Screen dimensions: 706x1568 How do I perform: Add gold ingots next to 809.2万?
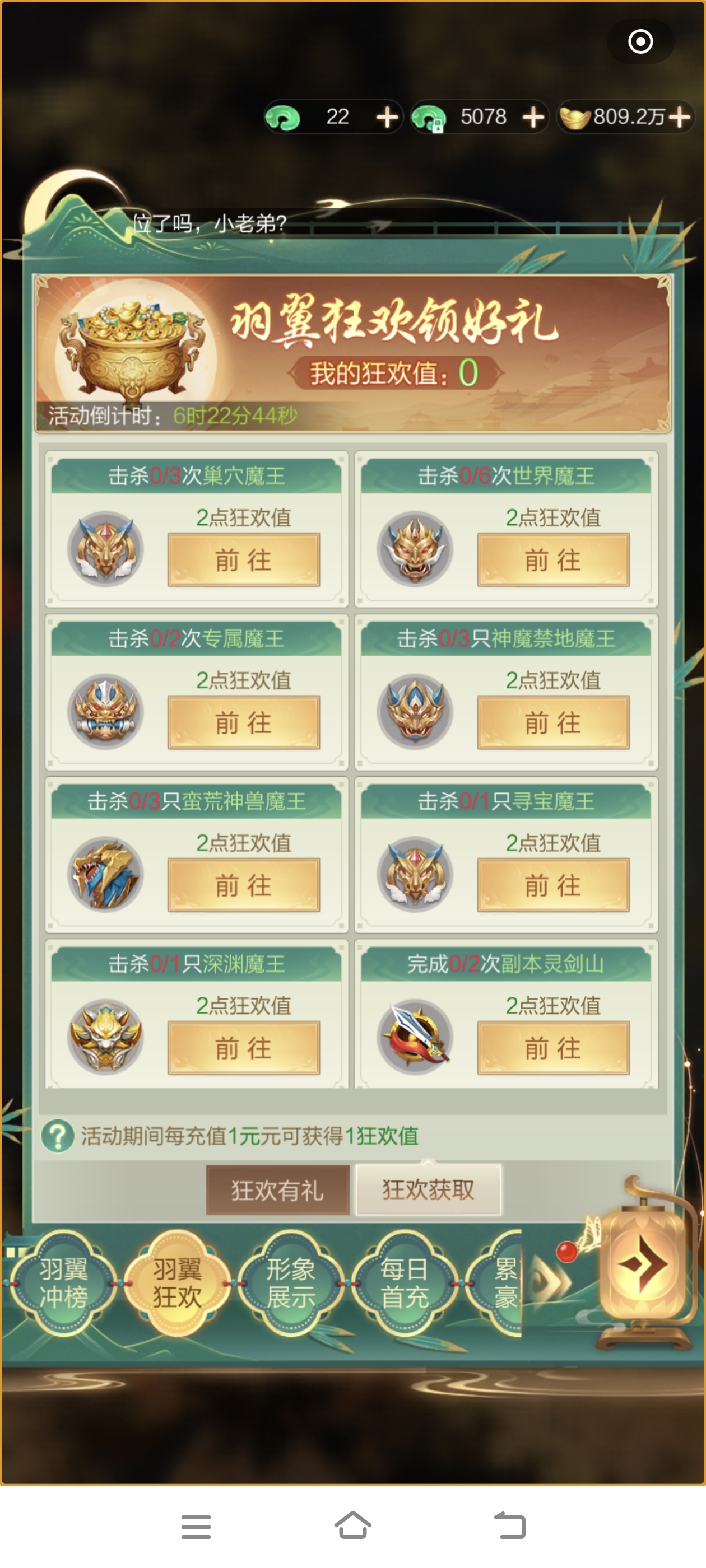coord(679,117)
